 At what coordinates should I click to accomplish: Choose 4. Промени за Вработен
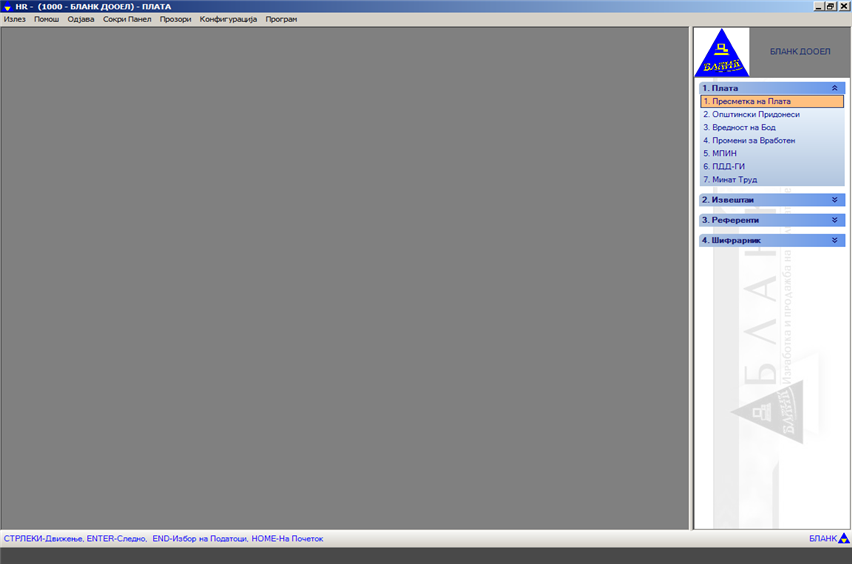coord(749,140)
